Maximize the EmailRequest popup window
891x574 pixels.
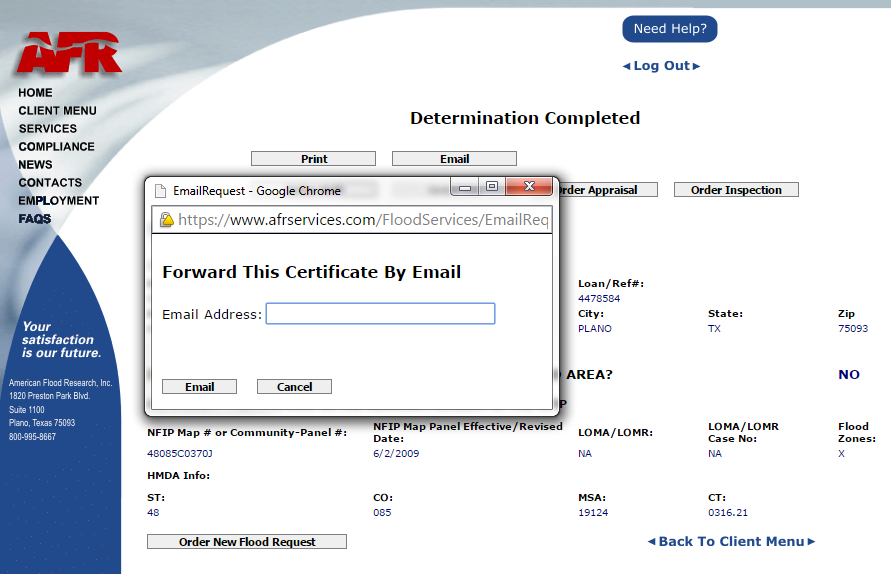pyautogui.click(x=492, y=187)
